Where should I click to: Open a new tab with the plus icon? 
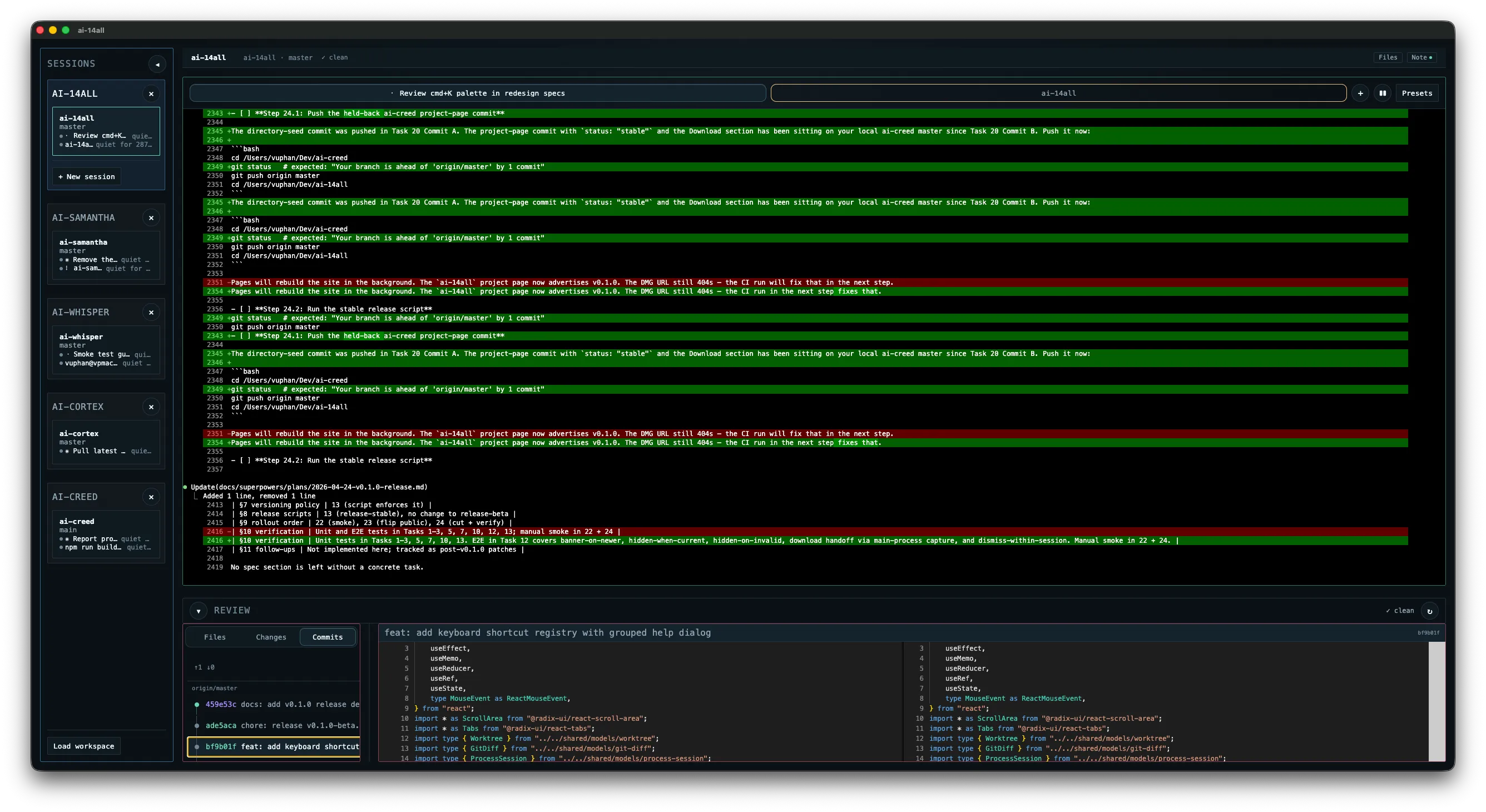(x=1361, y=93)
